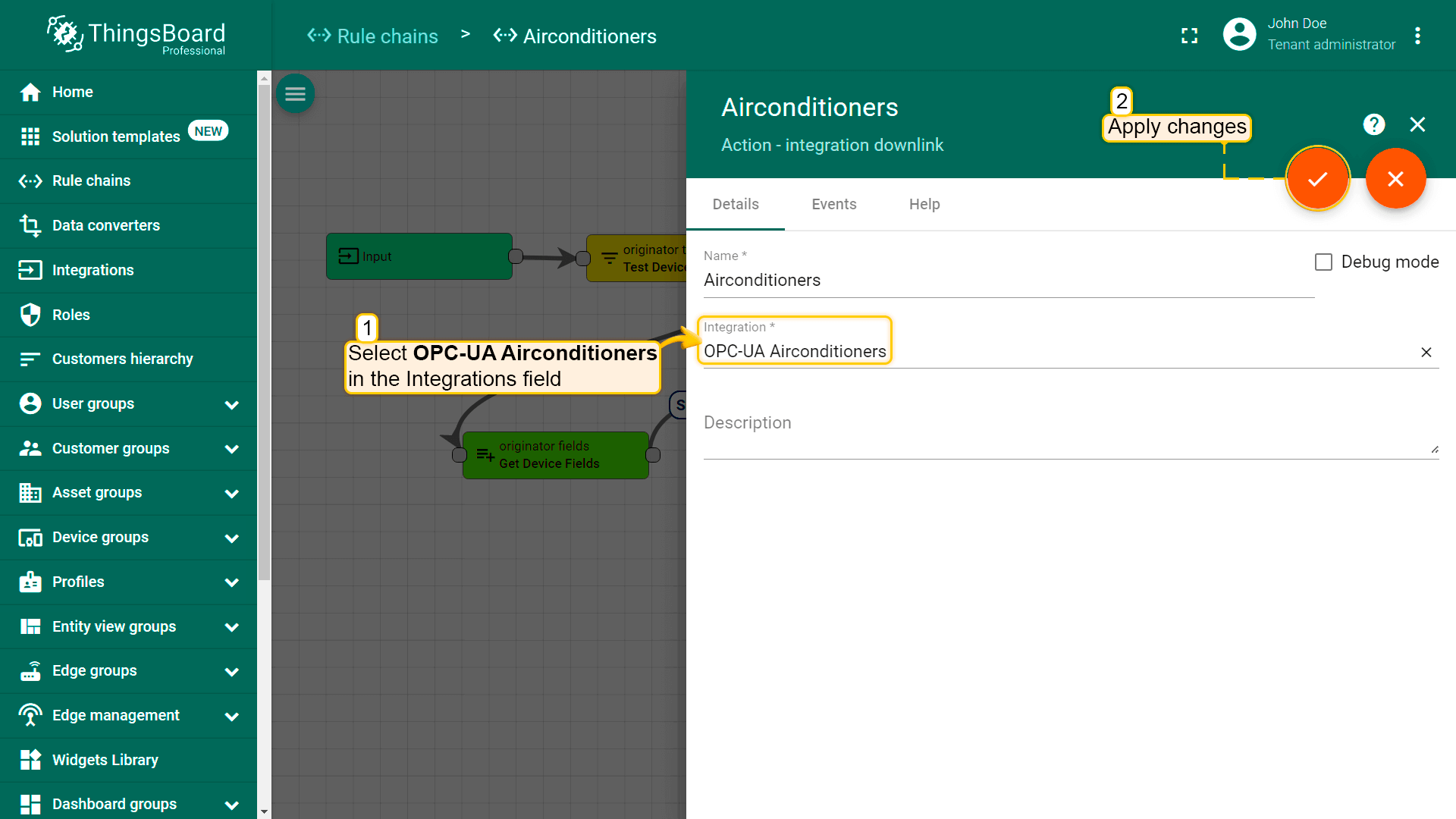The width and height of the screenshot is (1456, 819).
Task: Click the NEW badge on Solution templates
Action: (x=208, y=131)
